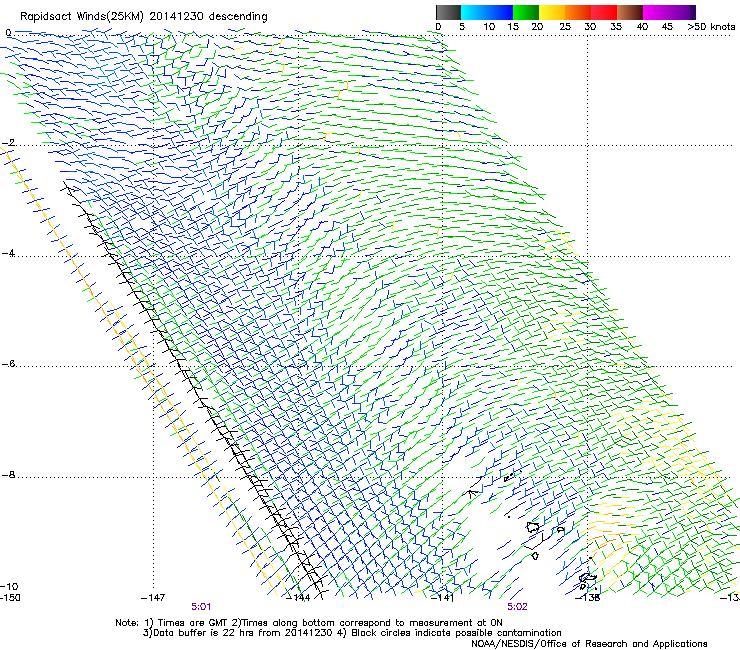Click the '-4' latitude axis label
740x650 pixels.
pos(8,253)
